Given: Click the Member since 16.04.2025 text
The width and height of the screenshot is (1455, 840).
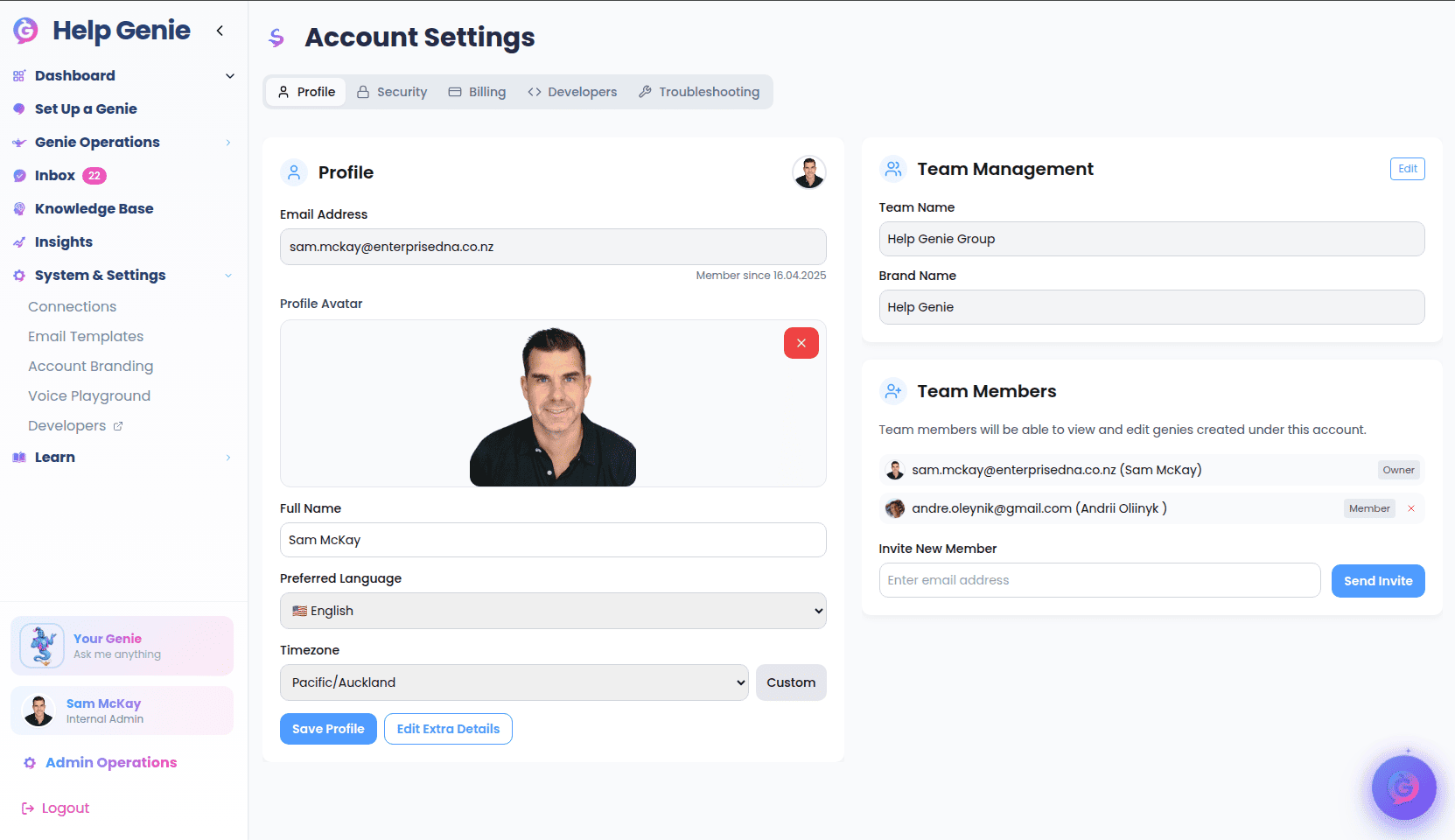Looking at the screenshot, I should (x=761, y=276).
